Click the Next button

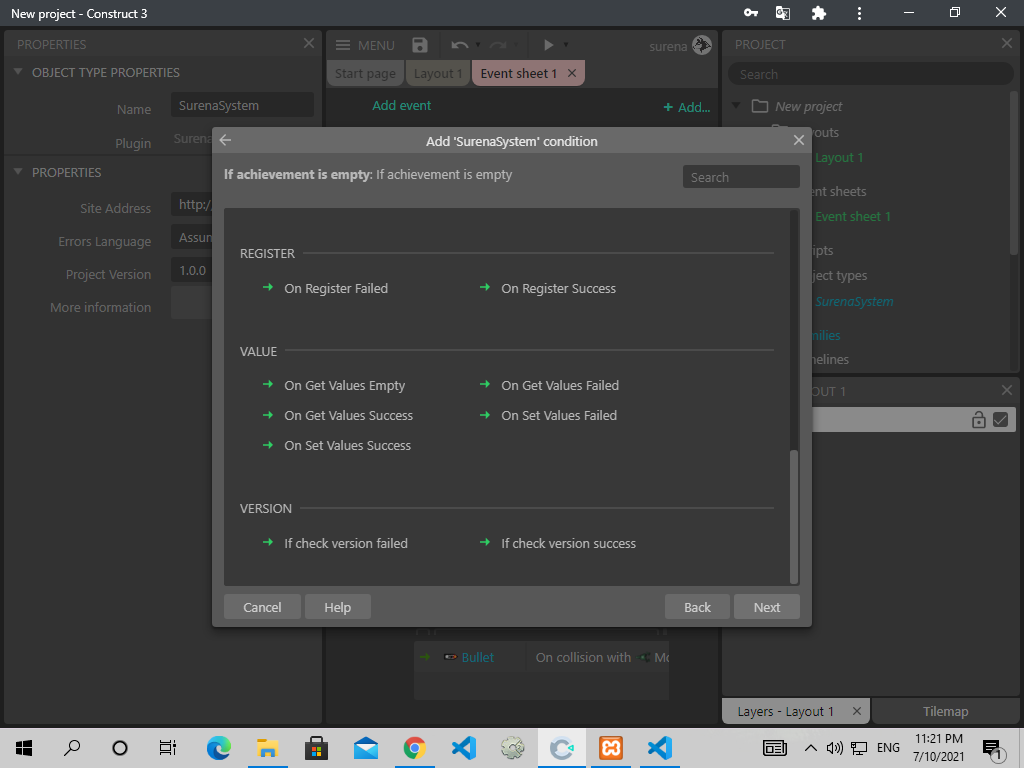click(x=767, y=607)
